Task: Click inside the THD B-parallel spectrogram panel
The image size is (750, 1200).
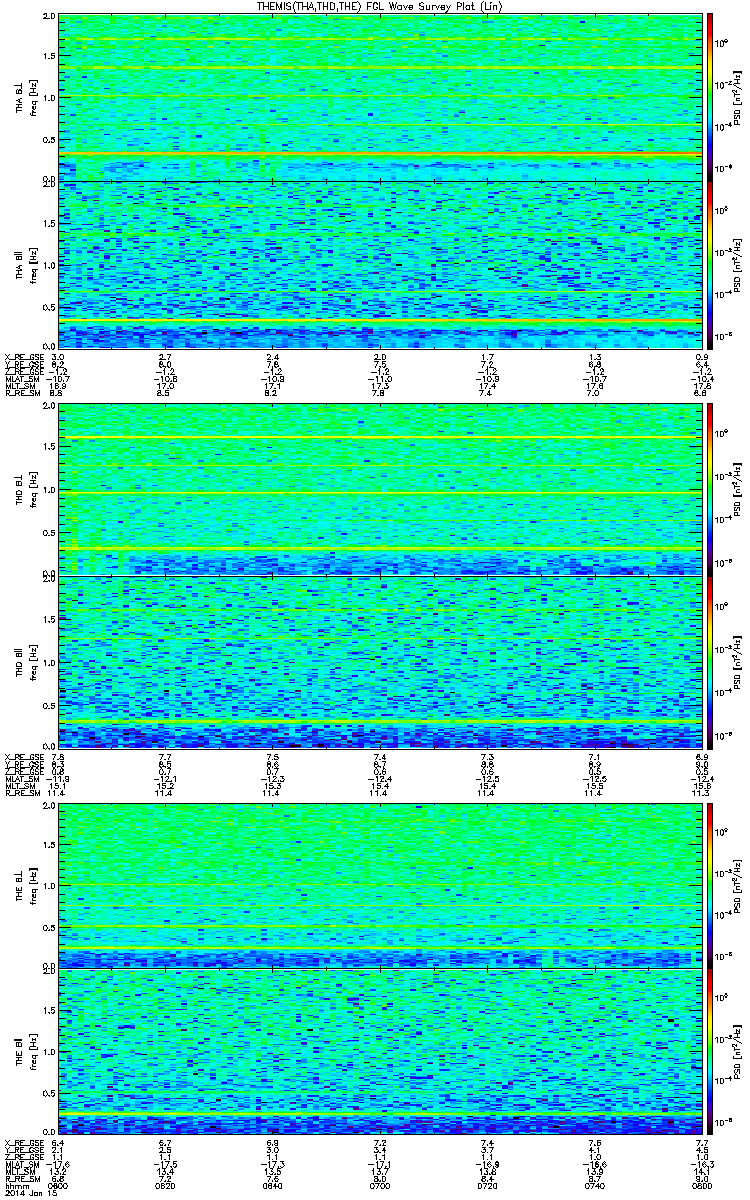Action: (x=379, y=661)
